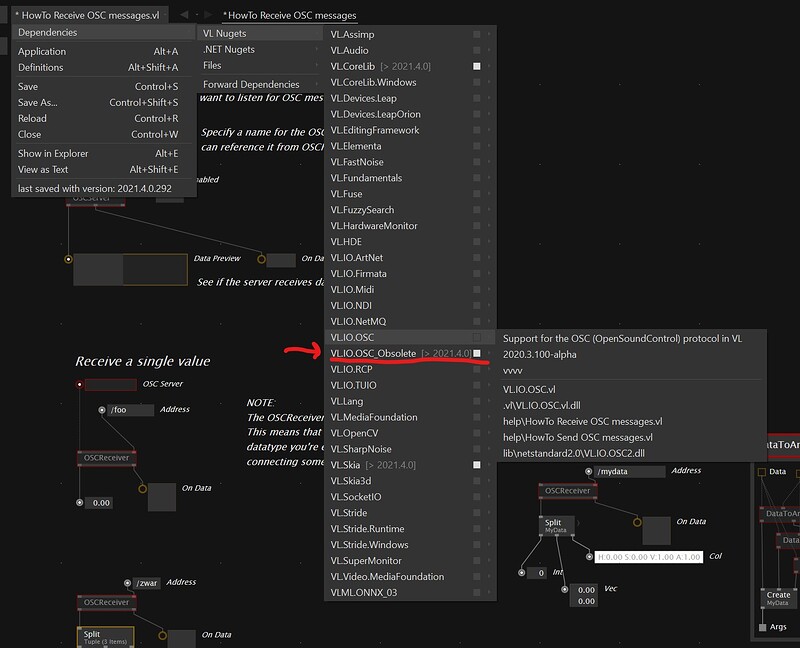This screenshot has height=648, width=800.
Task: Expand the arrow on the VL.IO.TUIO row
Action: pyautogui.click(x=489, y=385)
